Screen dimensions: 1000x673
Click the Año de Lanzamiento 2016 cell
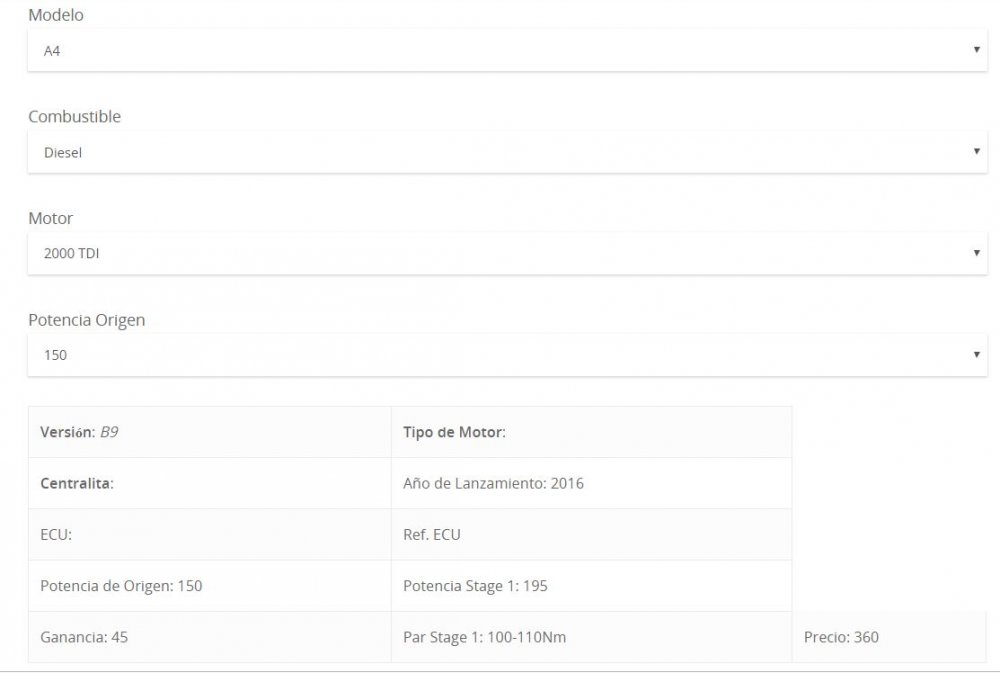pyautogui.click(x=591, y=483)
